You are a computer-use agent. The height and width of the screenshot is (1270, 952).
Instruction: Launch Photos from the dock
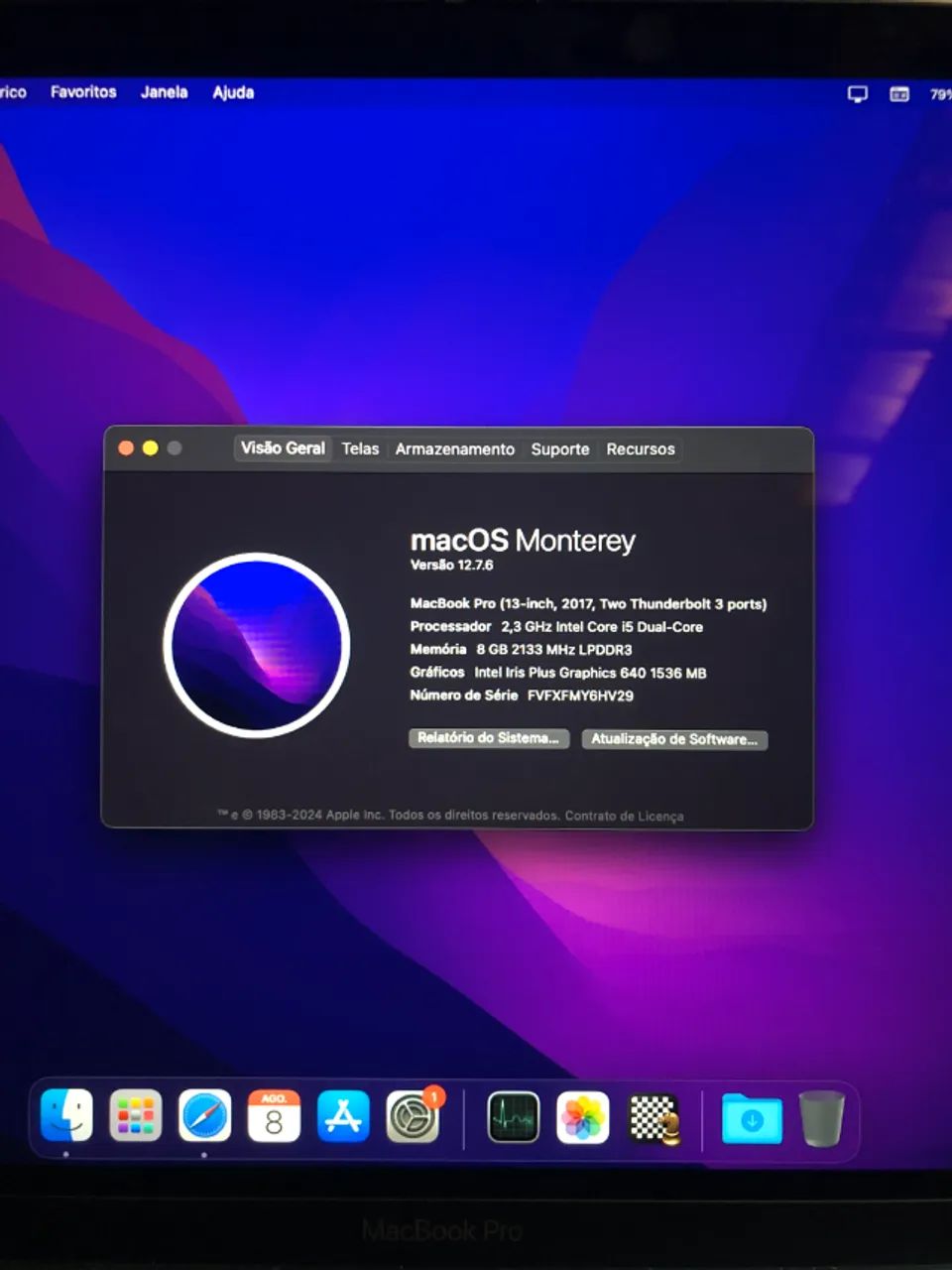click(583, 1117)
